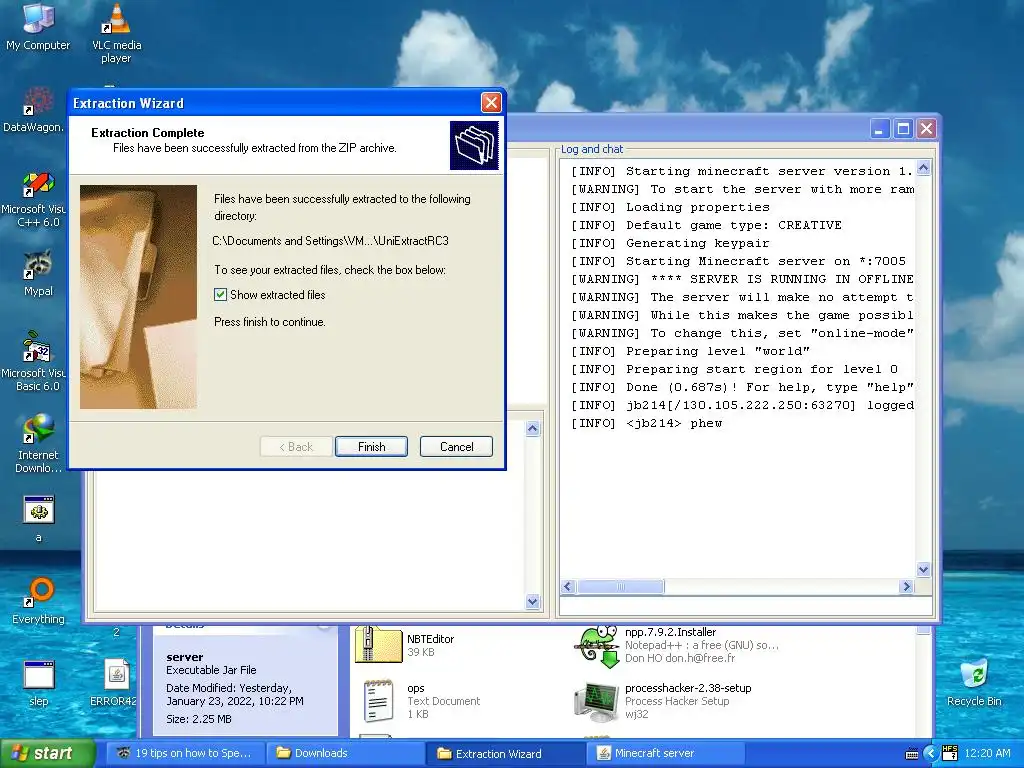Click 'Default game type: CREATIVE' log line
Screen dimensions: 1024x768
pos(707,225)
